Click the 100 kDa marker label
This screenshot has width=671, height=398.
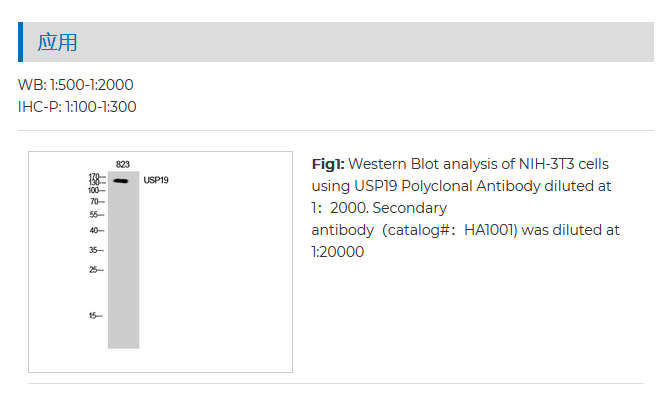click(x=94, y=190)
